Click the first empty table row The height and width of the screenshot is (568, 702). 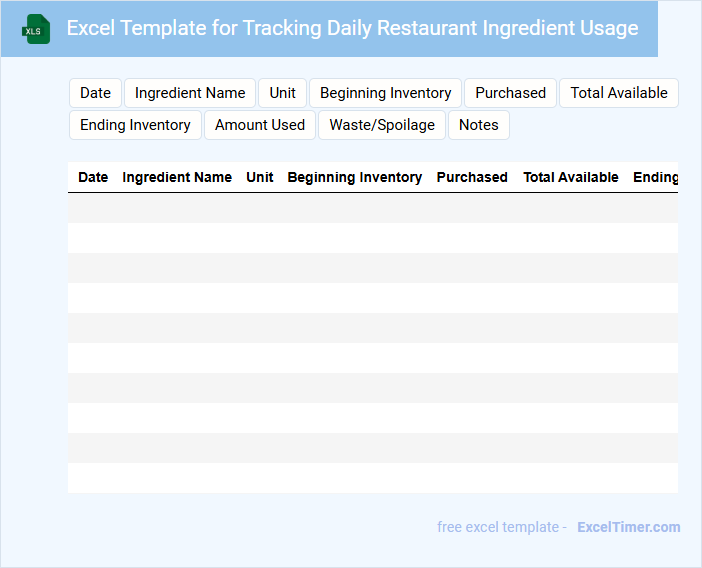pos(372,208)
